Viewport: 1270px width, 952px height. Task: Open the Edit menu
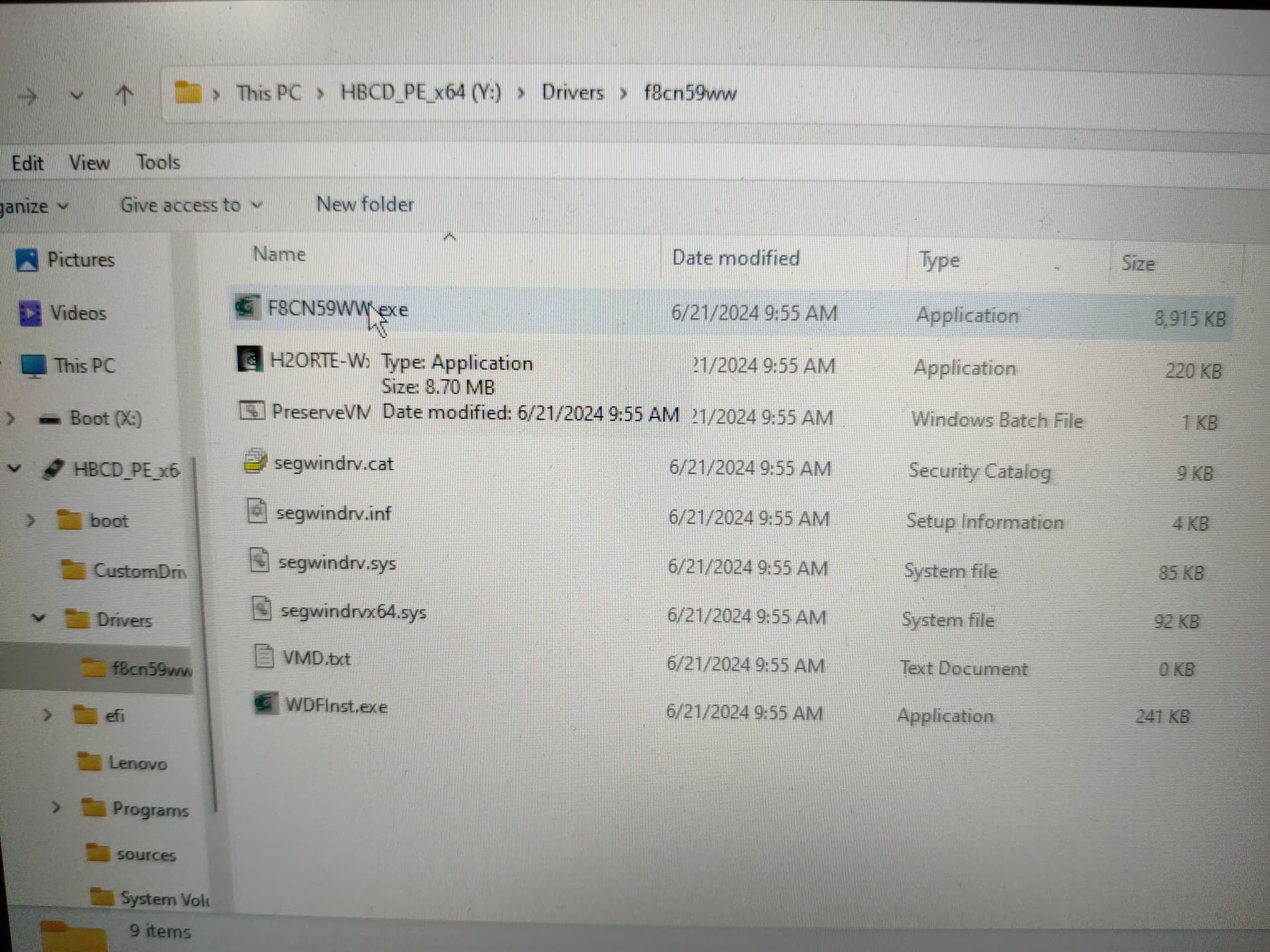(27, 163)
